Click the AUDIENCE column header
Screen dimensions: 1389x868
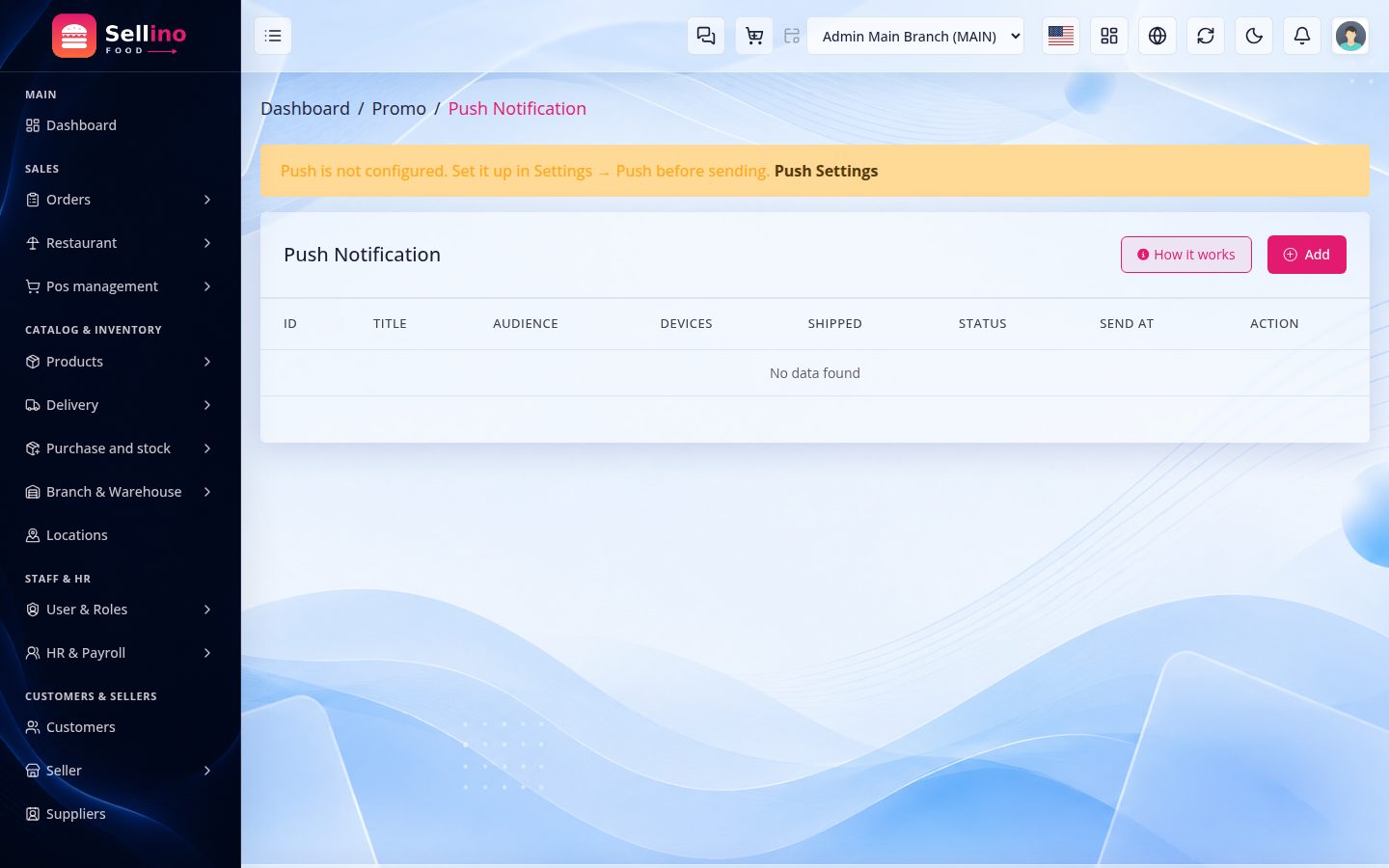pos(526,324)
